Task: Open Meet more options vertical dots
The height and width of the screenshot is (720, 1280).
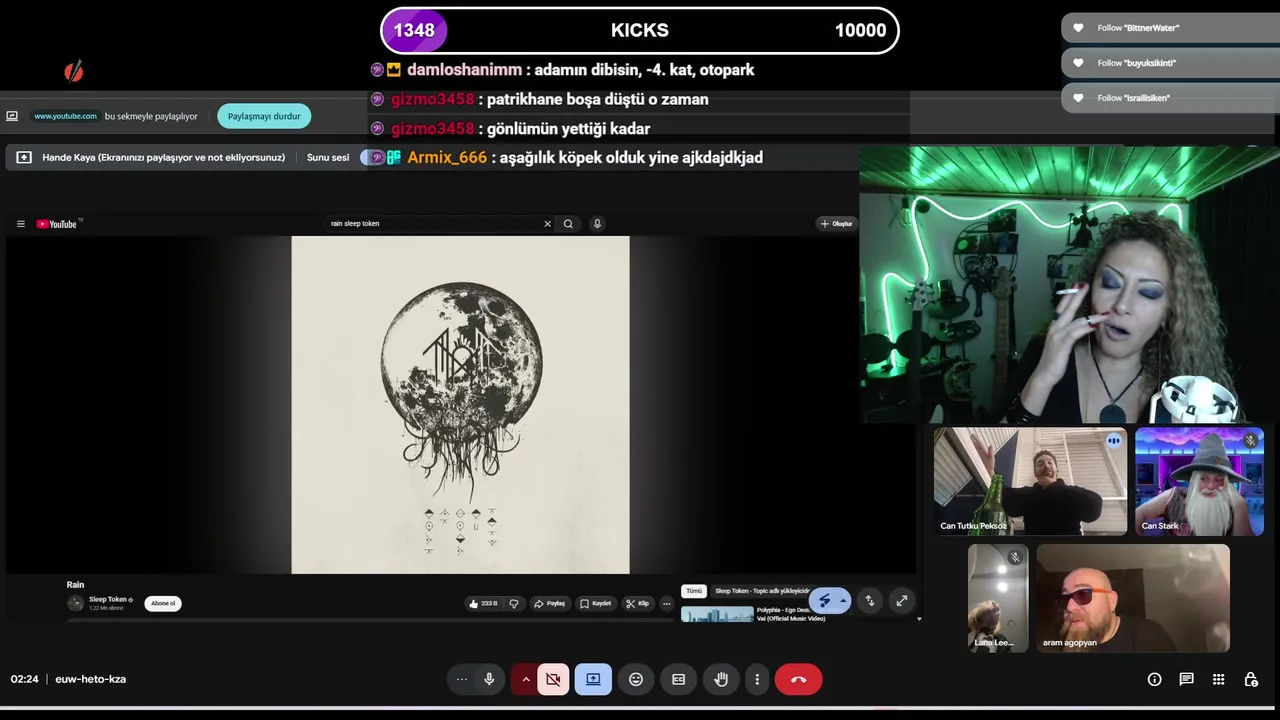Action: pos(757,679)
